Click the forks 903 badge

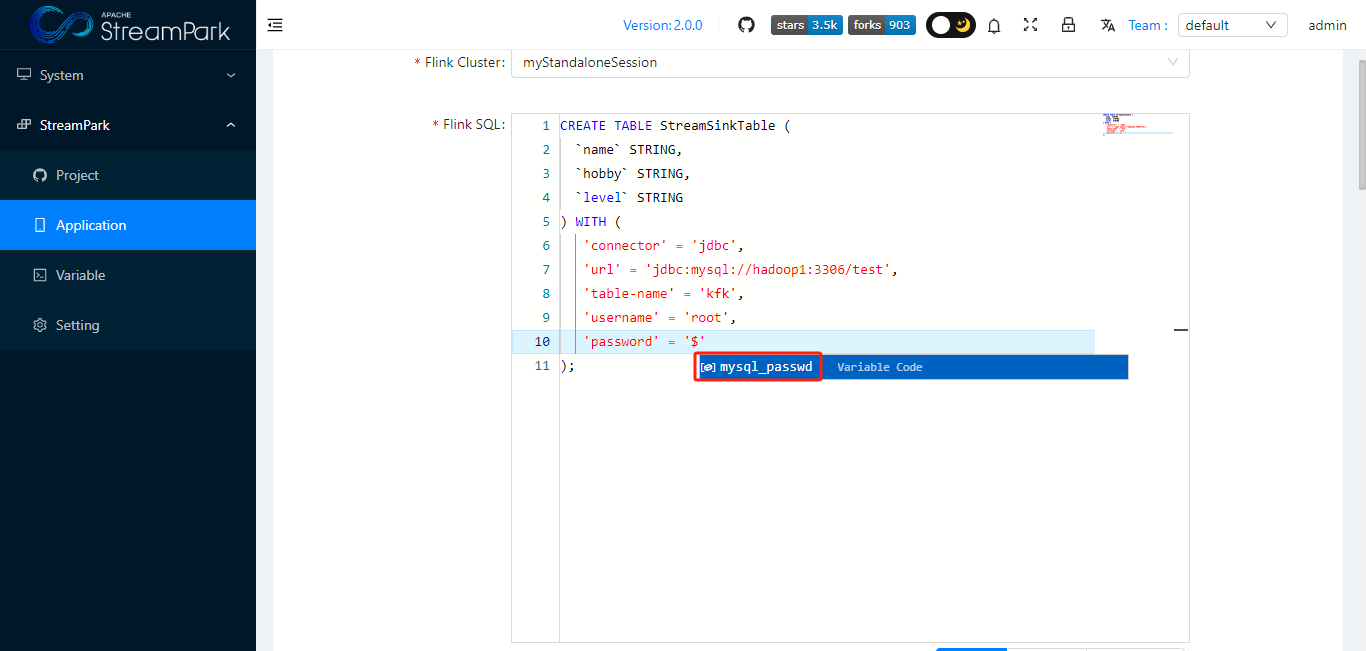click(x=882, y=25)
